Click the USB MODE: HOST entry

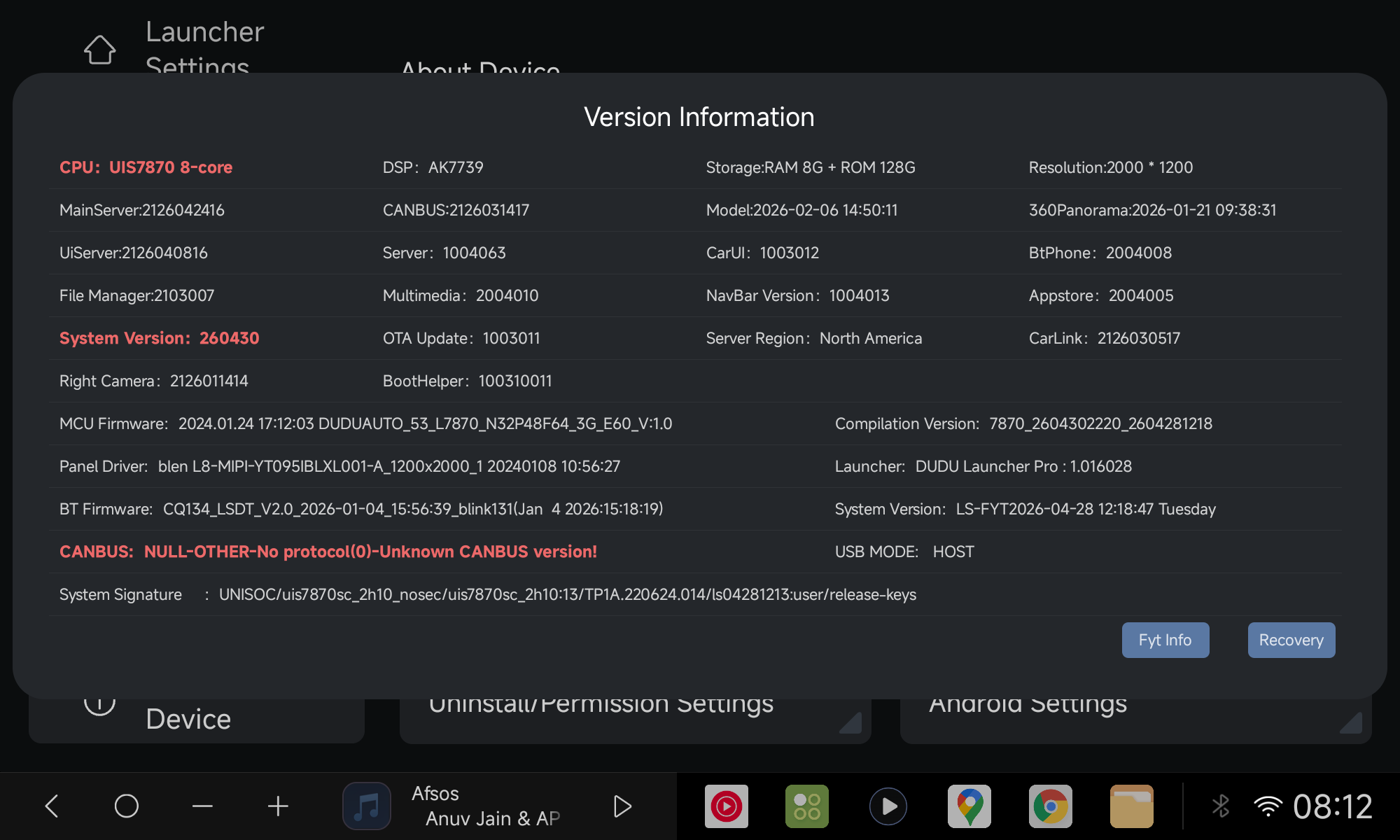click(x=904, y=552)
